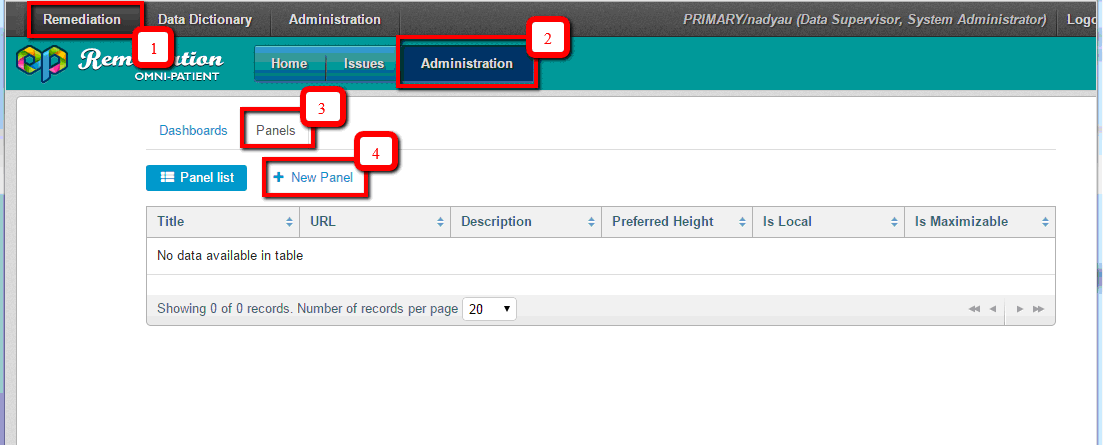The width and height of the screenshot is (1103, 445).
Task: Sort by Description column arrows
Action: coord(591,222)
